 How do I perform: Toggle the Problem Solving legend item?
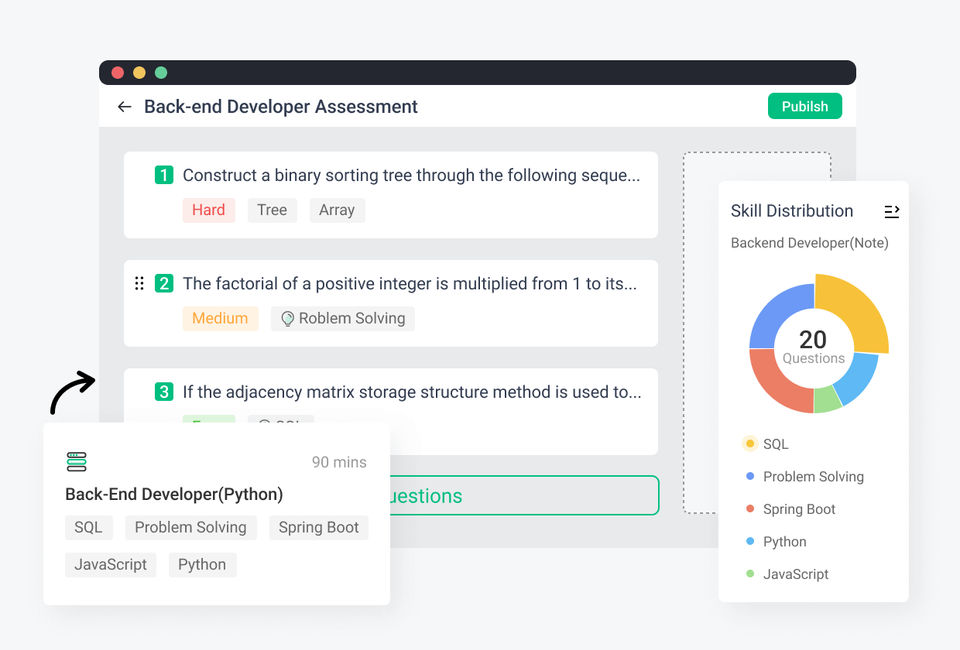[x=812, y=477]
